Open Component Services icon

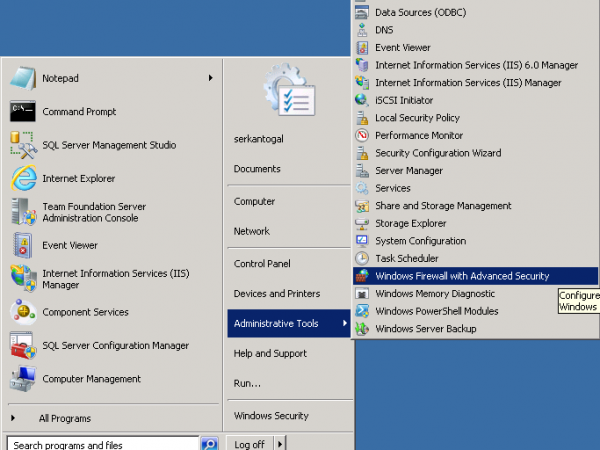23,312
